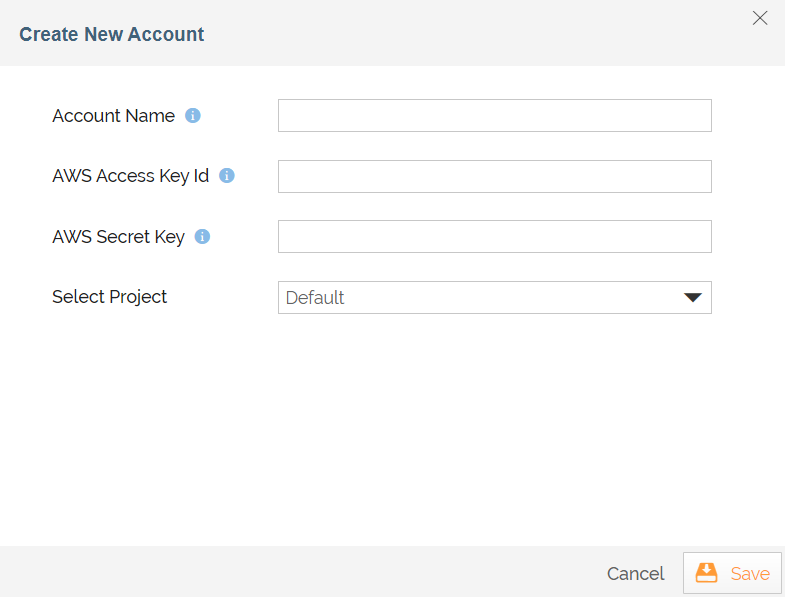
Task: Click into the AWS Access Key Id field
Action: click(x=494, y=177)
